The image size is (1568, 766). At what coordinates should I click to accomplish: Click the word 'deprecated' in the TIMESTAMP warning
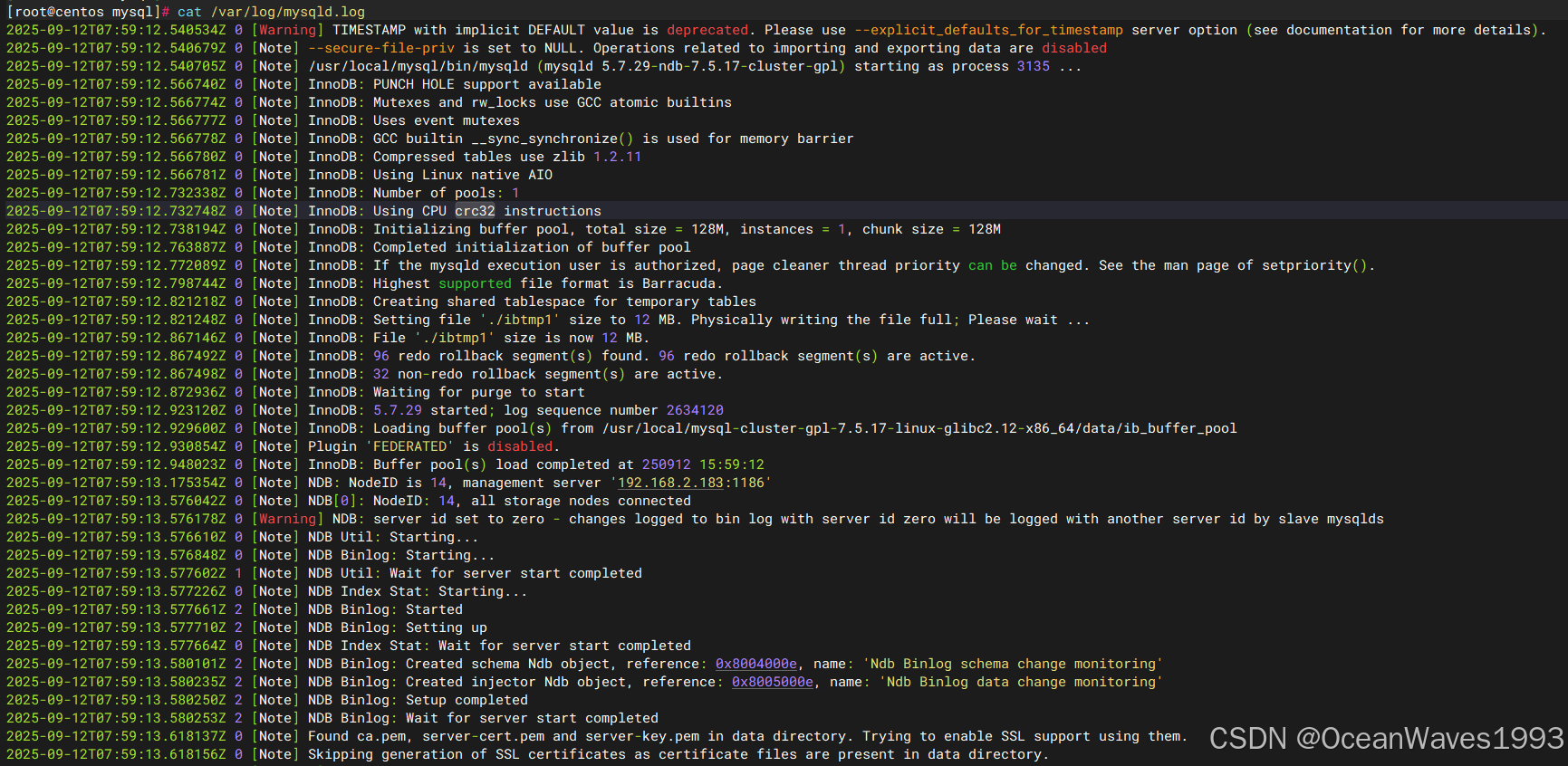(x=707, y=30)
